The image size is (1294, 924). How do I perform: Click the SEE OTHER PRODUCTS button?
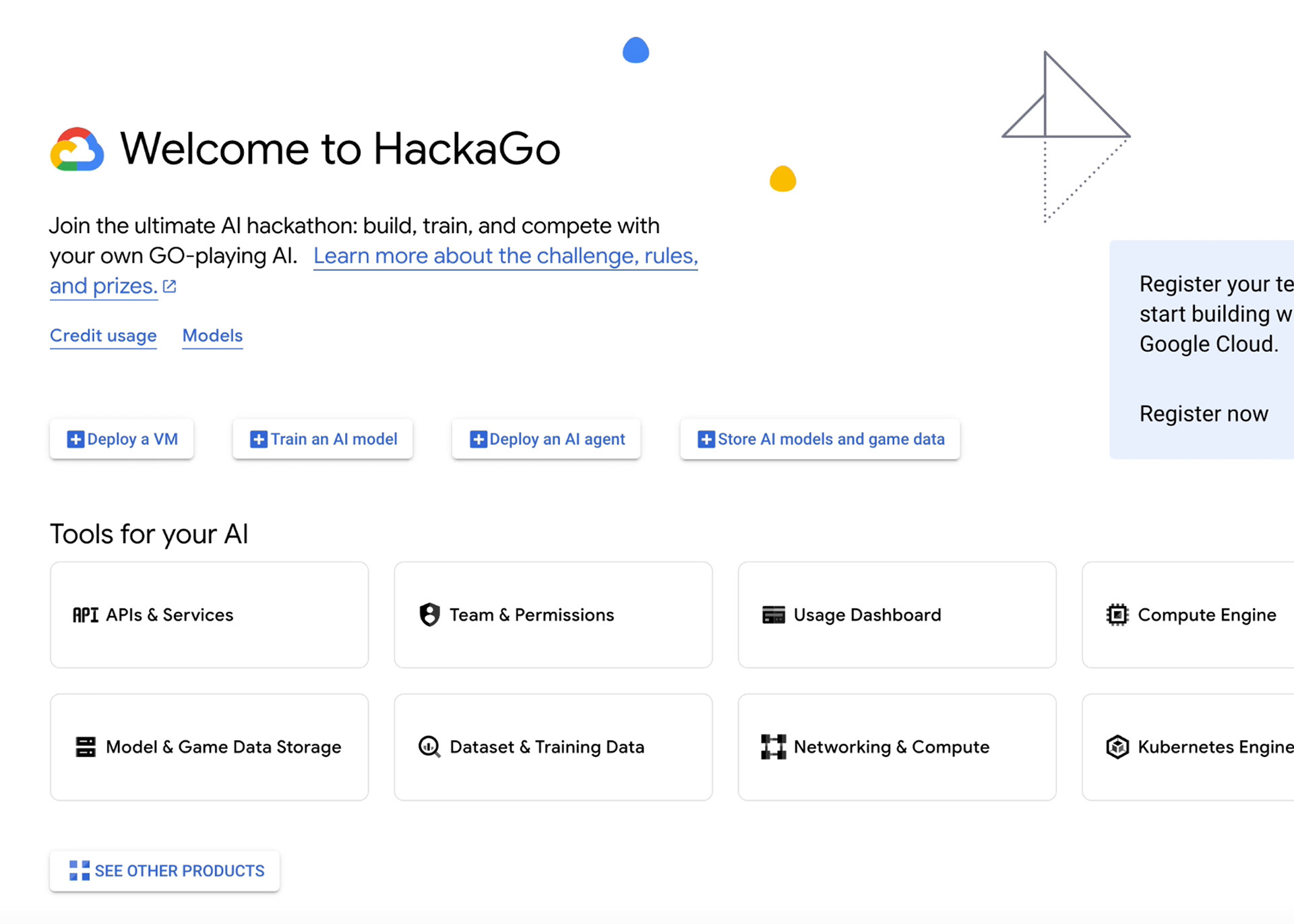(x=165, y=871)
